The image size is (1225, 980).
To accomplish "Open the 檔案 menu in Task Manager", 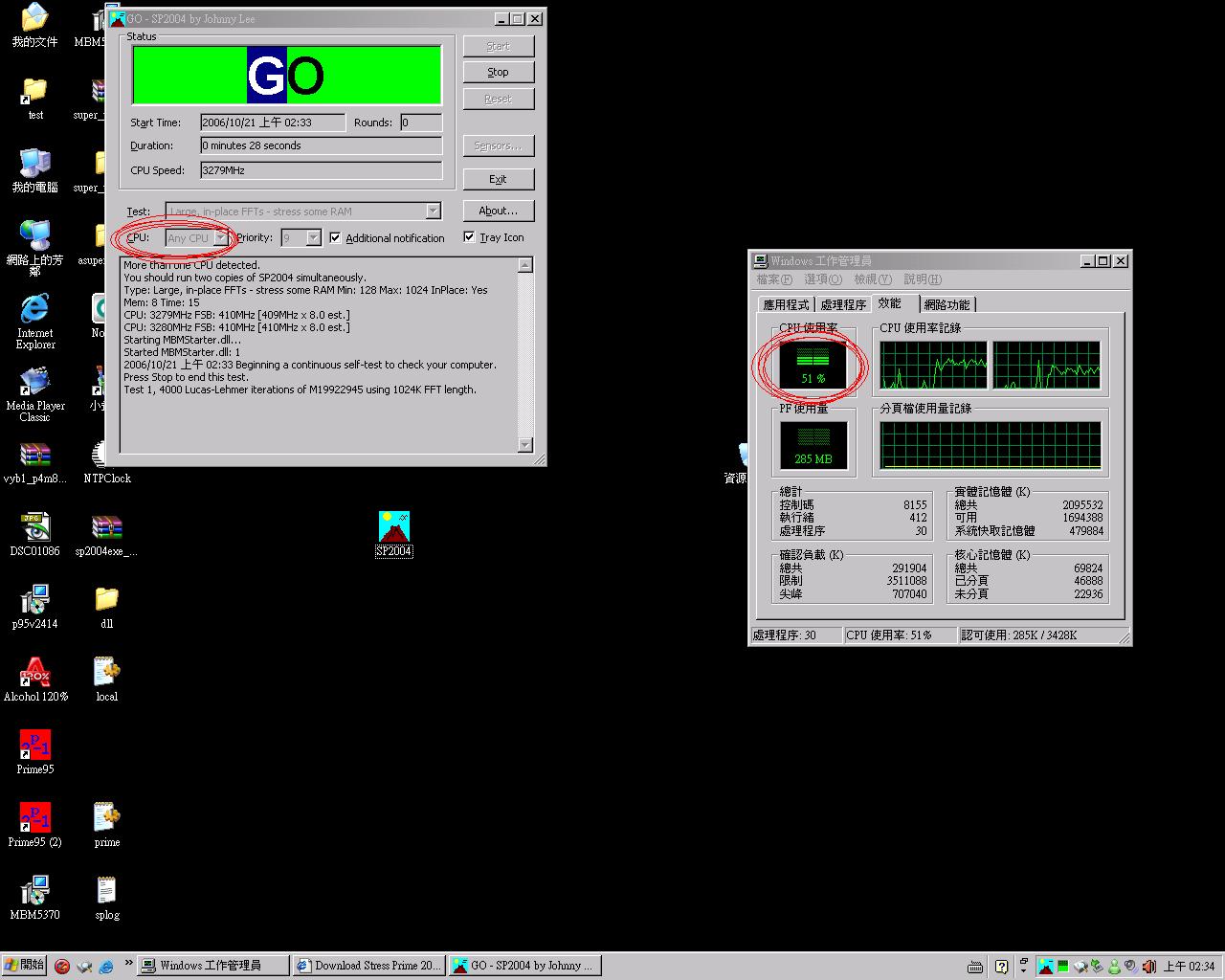I will click(x=774, y=279).
